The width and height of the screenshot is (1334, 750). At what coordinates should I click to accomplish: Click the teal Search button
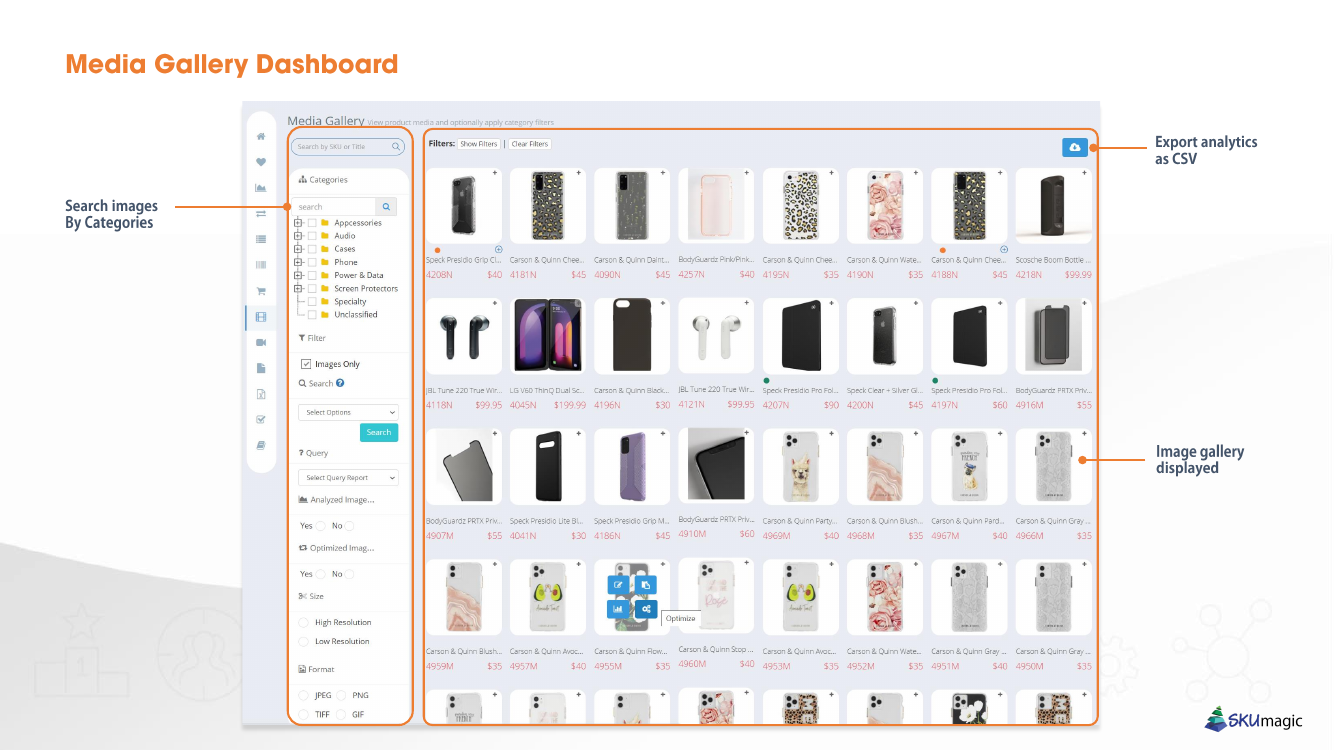(x=379, y=433)
